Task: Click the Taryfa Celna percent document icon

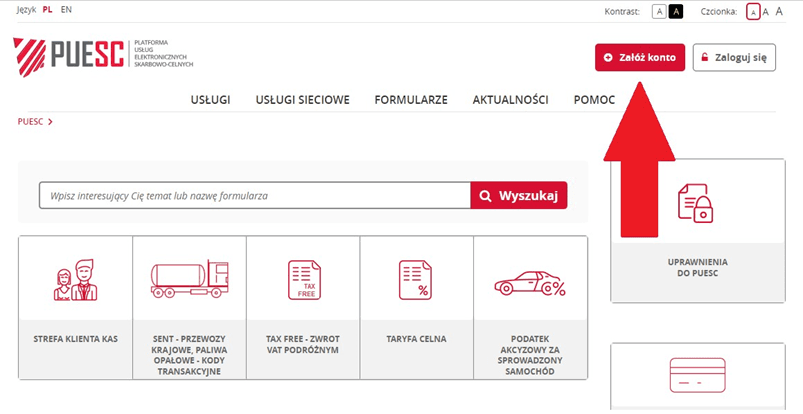Action: click(x=416, y=279)
